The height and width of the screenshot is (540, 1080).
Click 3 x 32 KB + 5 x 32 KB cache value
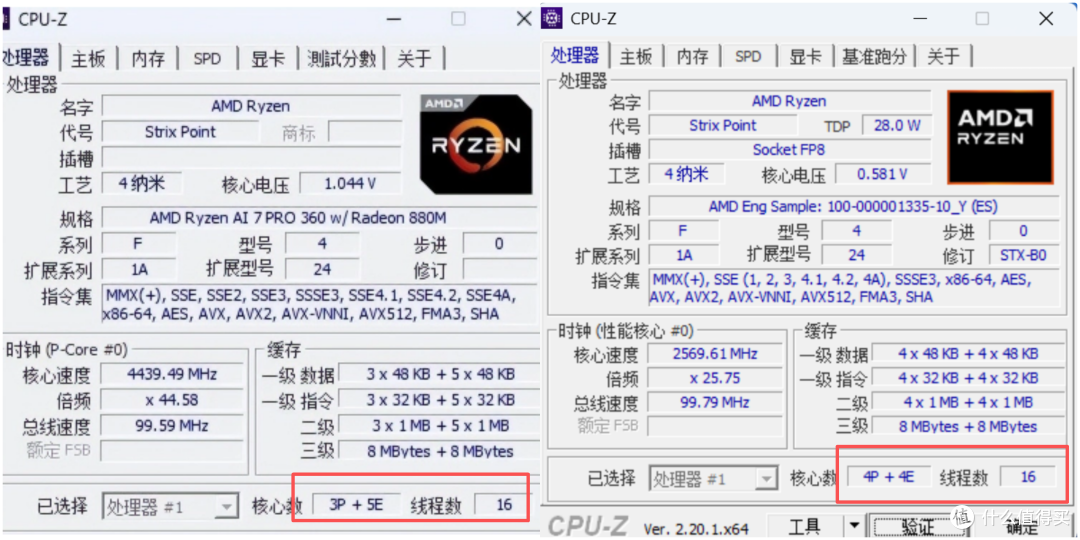pos(439,400)
